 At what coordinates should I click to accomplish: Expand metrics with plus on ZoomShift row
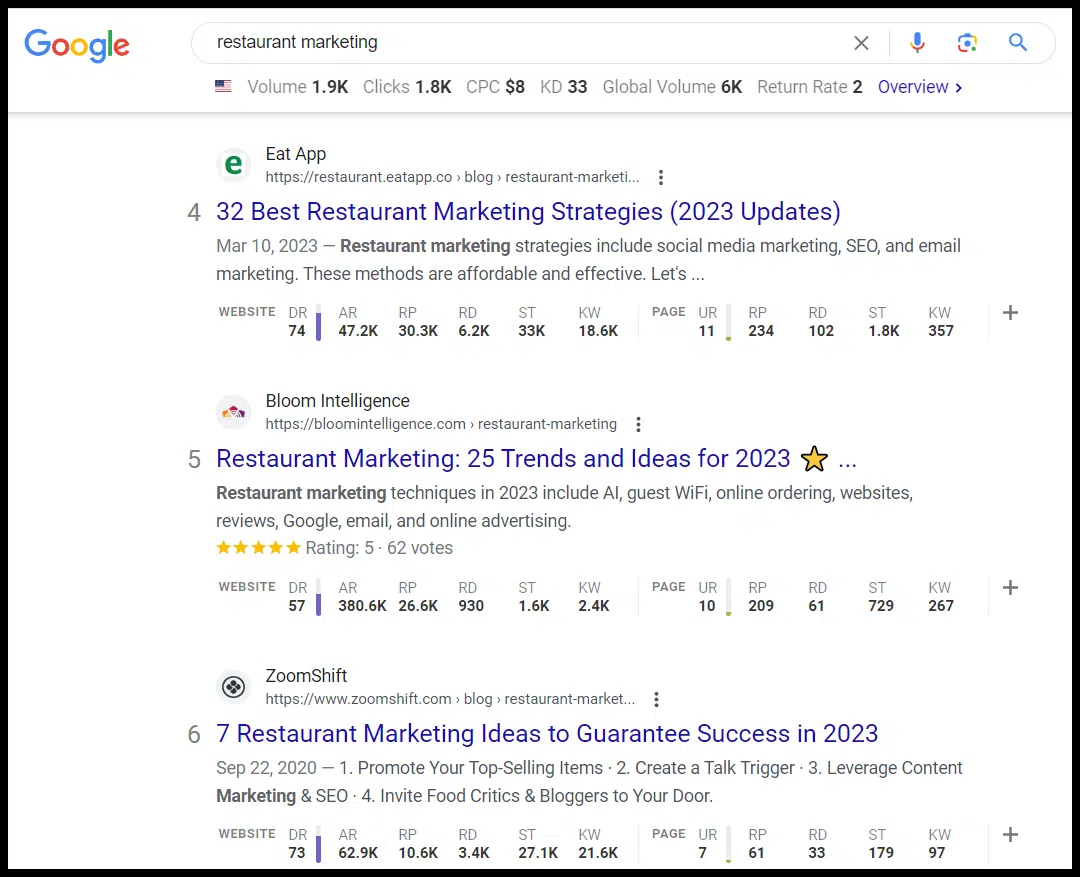pyautogui.click(x=1010, y=835)
